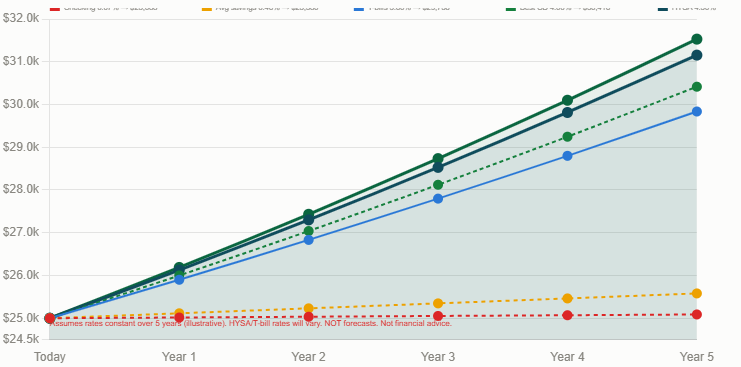Toggle the blue T-bills legend item

click(x=402, y=9)
